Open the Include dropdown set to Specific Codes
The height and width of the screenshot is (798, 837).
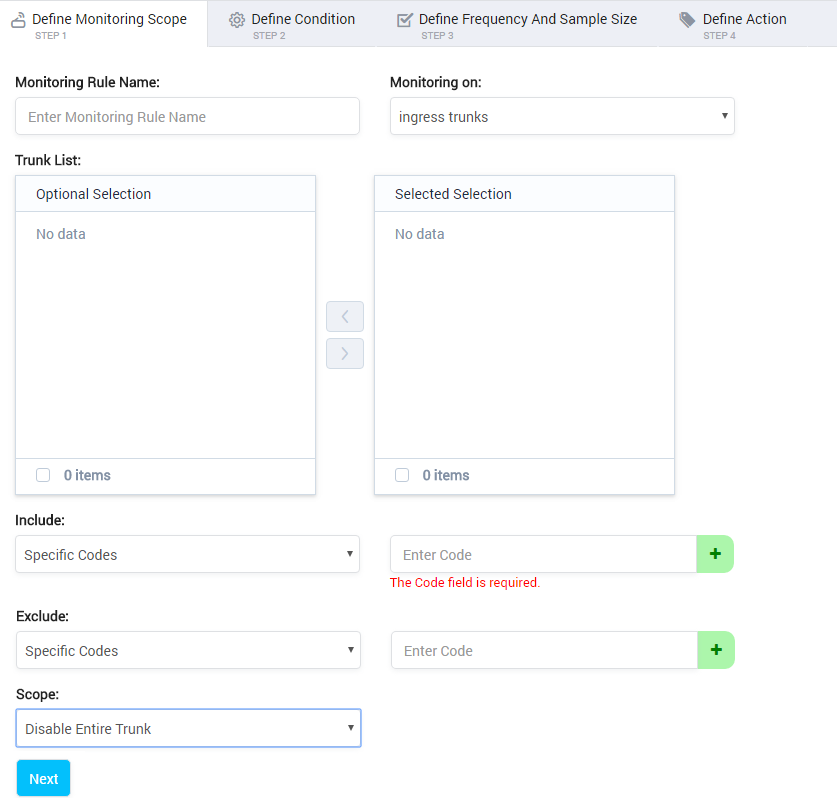click(x=187, y=554)
